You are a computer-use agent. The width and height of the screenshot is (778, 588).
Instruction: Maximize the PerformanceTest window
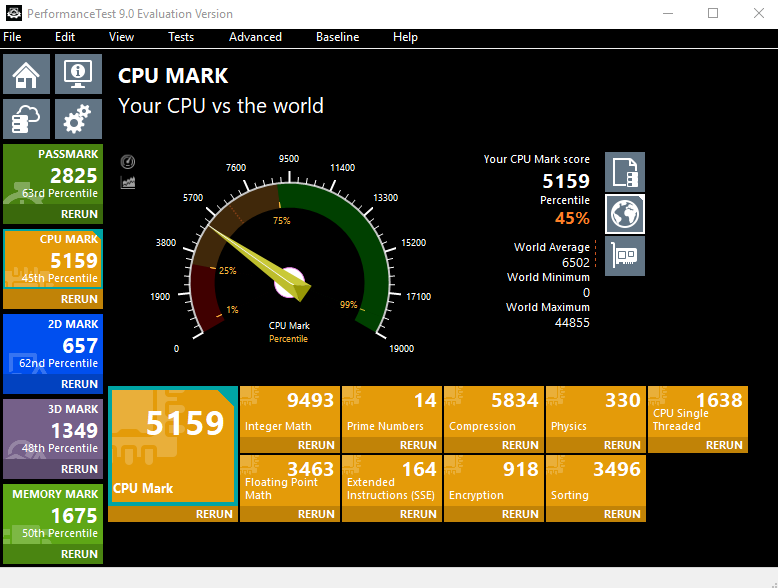point(713,13)
